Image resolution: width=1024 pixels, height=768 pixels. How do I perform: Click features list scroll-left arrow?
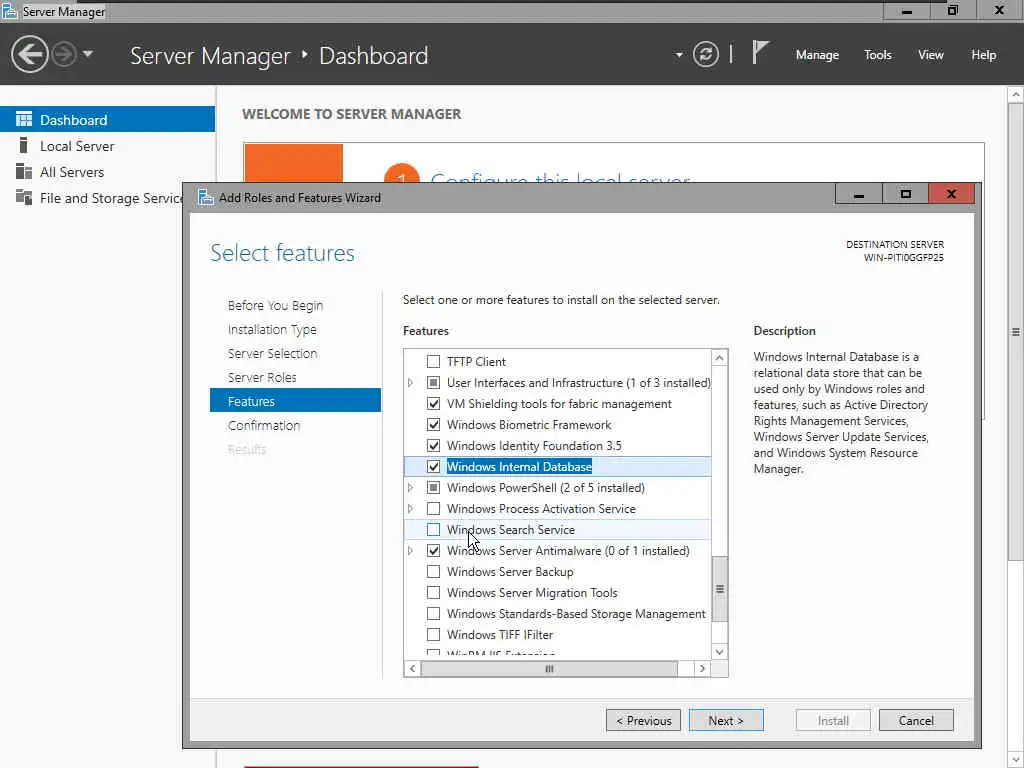click(412, 669)
